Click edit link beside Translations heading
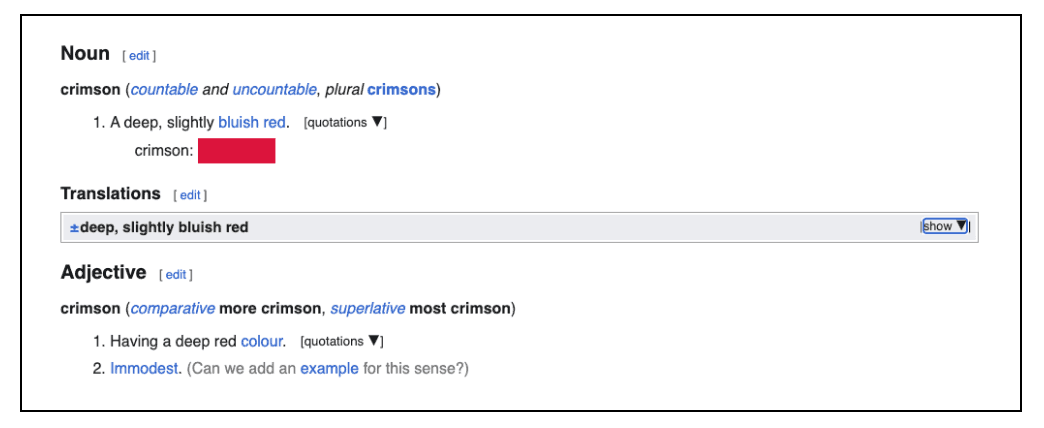This screenshot has height=428, width=1044. coord(190,195)
